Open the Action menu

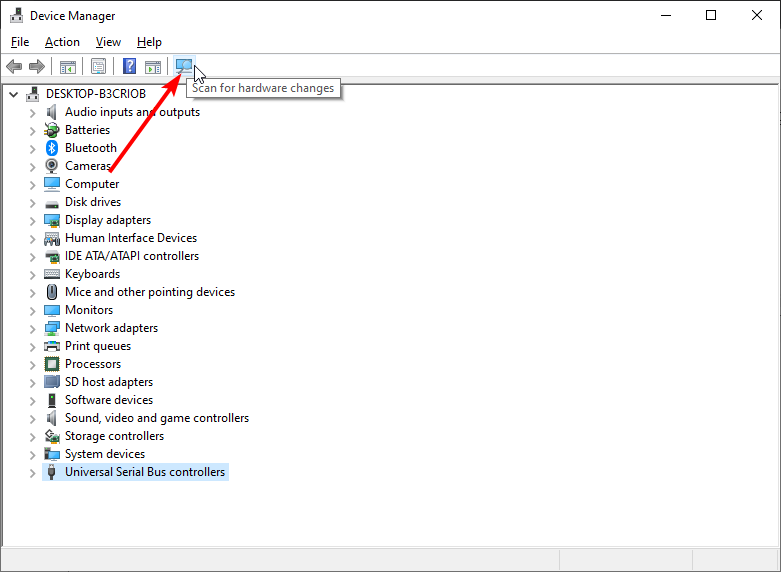point(62,42)
